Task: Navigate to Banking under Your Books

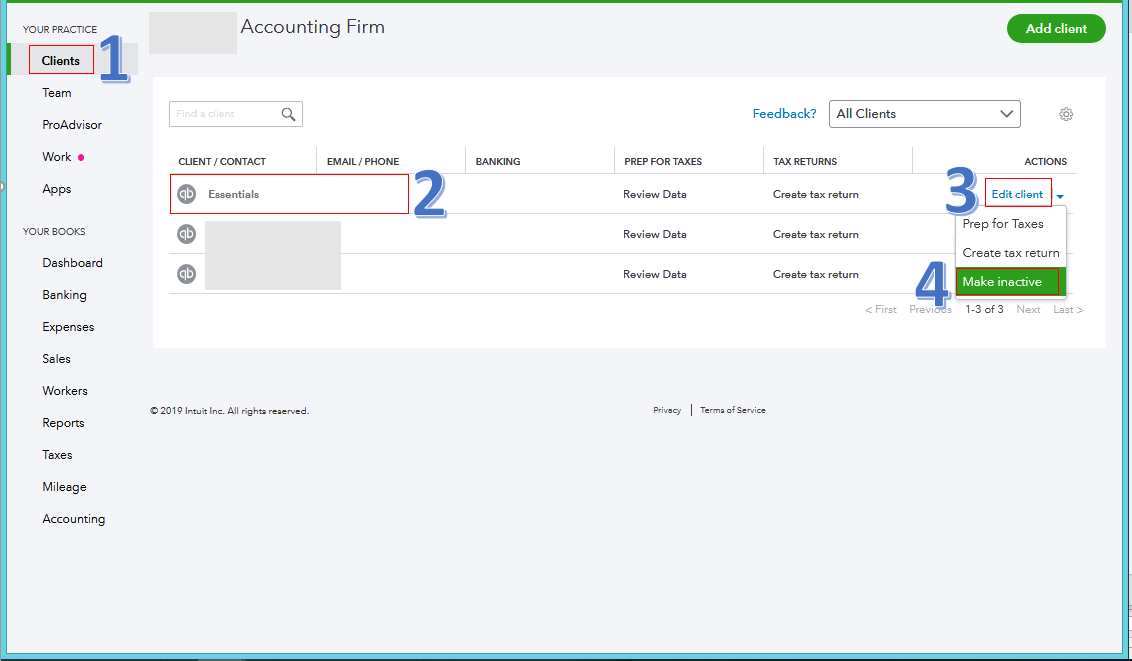Action: point(64,295)
